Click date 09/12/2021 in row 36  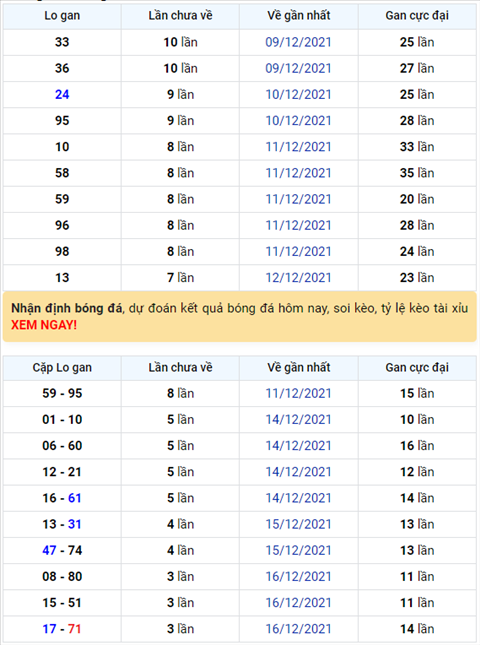(x=298, y=68)
